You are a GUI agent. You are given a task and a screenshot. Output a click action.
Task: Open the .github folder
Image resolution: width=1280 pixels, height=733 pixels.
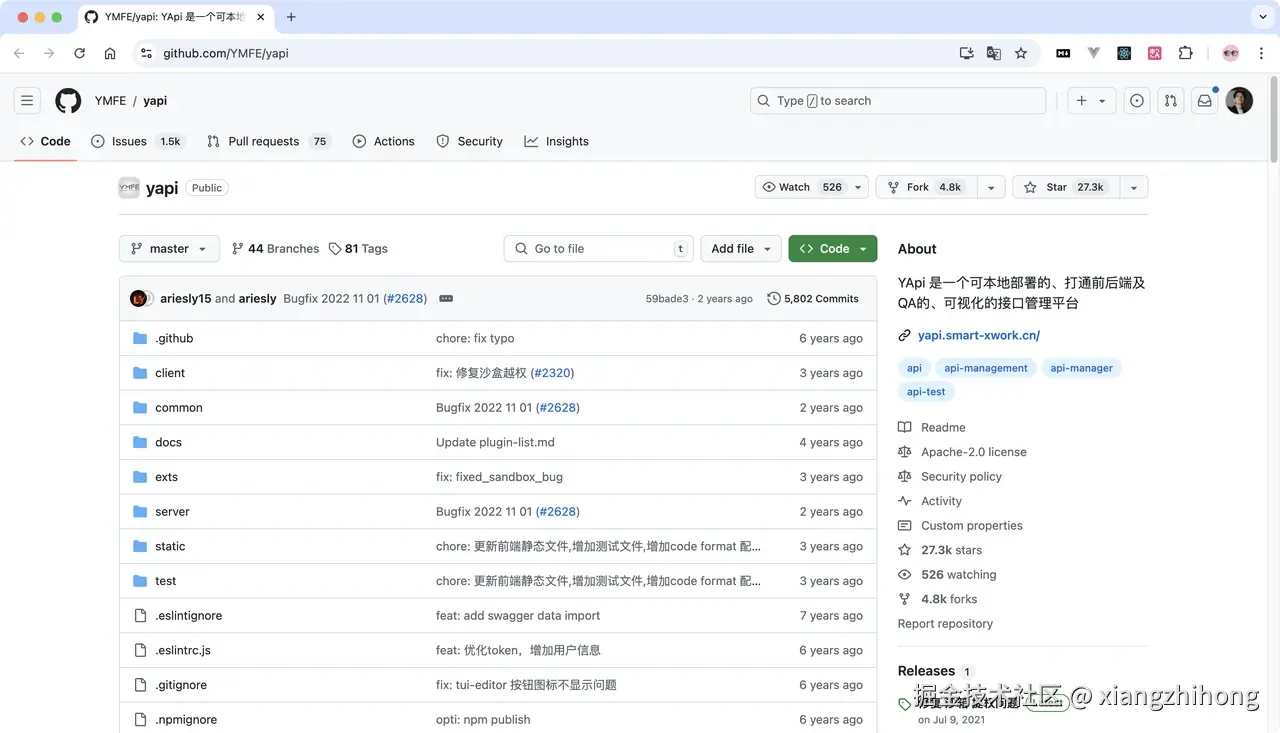coord(174,338)
